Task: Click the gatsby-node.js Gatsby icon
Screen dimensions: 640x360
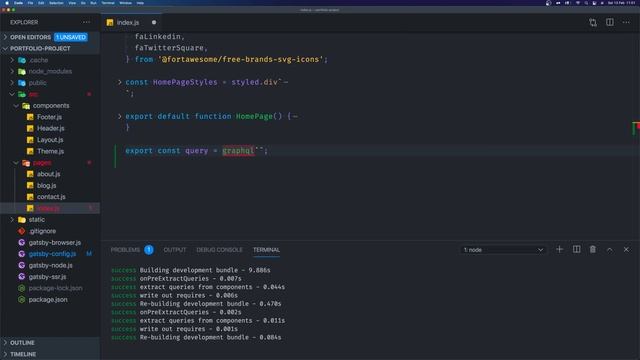Action: (x=22, y=265)
